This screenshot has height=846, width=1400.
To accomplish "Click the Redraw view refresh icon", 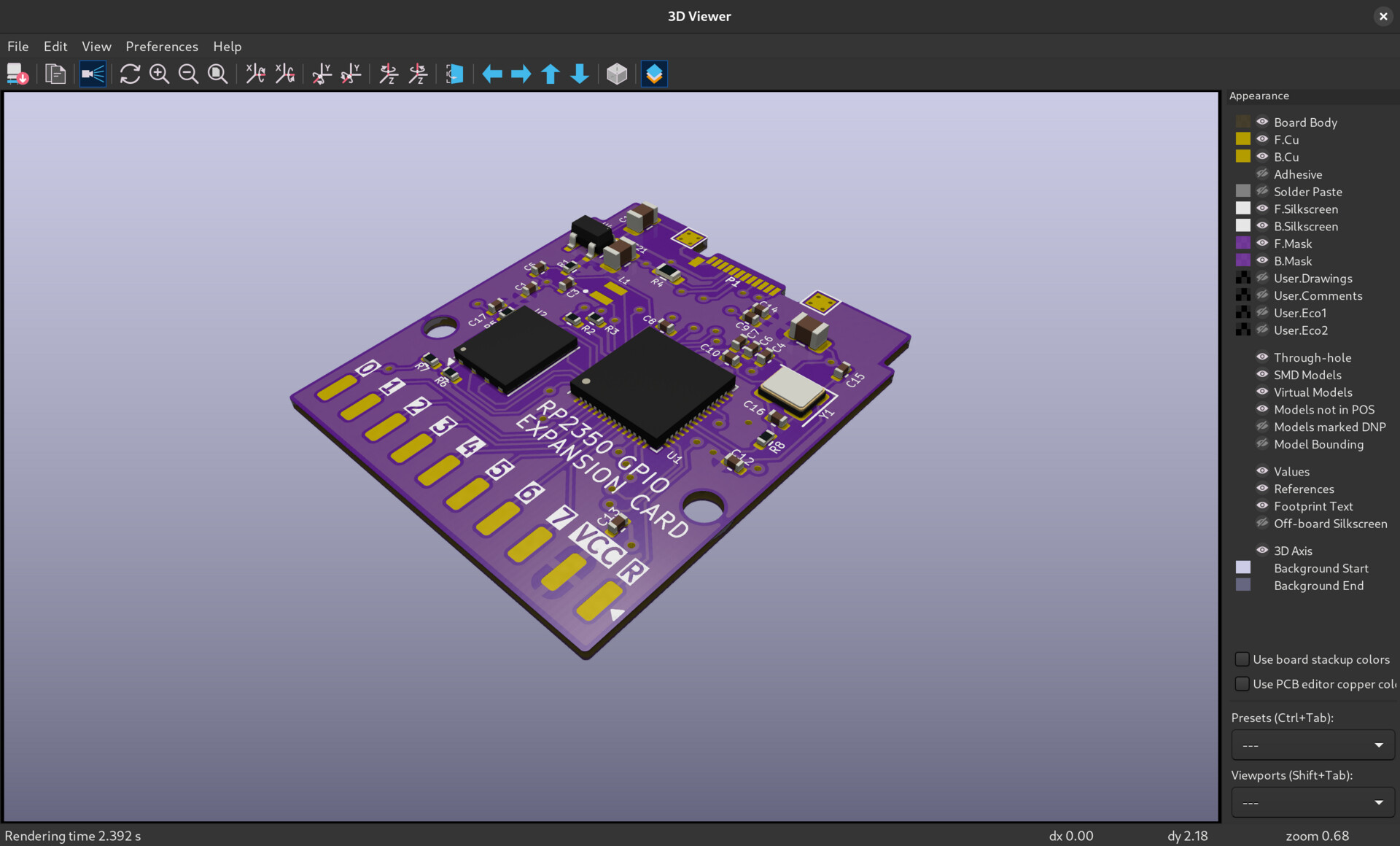I will click(130, 74).
